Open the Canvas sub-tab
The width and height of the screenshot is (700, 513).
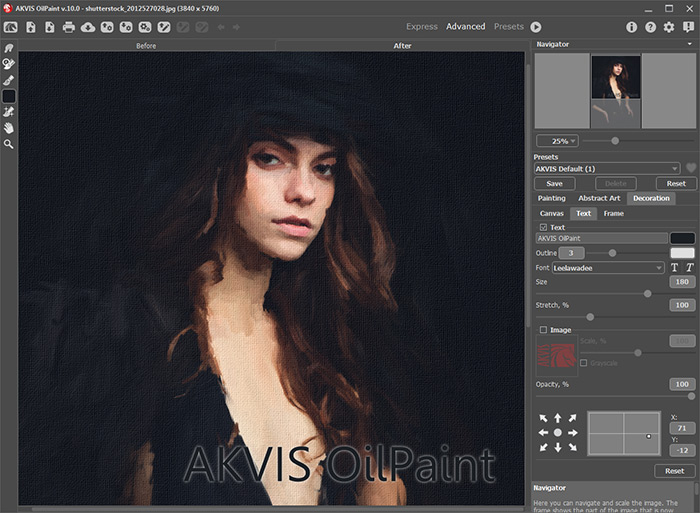(x=552, y=213)
